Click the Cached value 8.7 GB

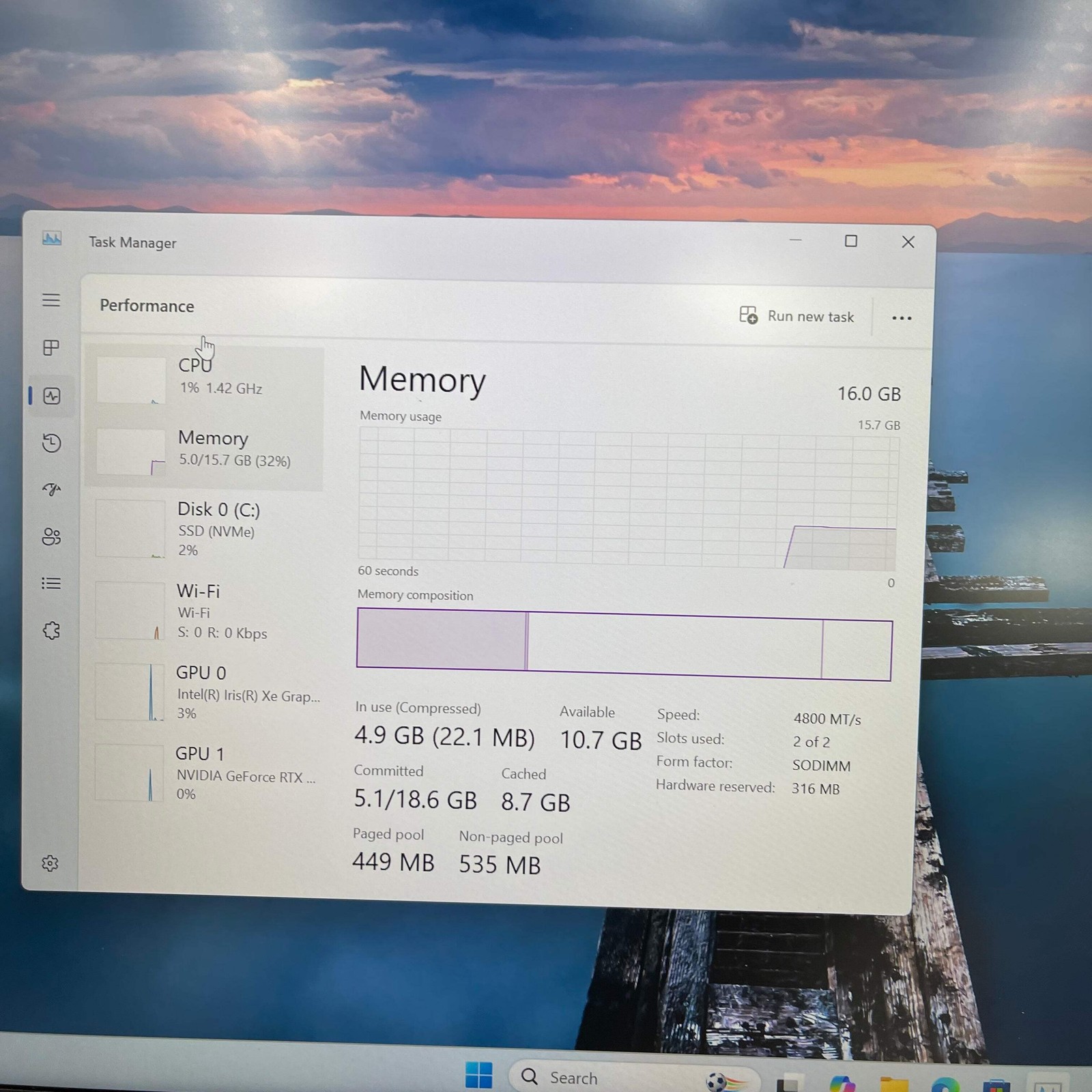tap(535, 802)
